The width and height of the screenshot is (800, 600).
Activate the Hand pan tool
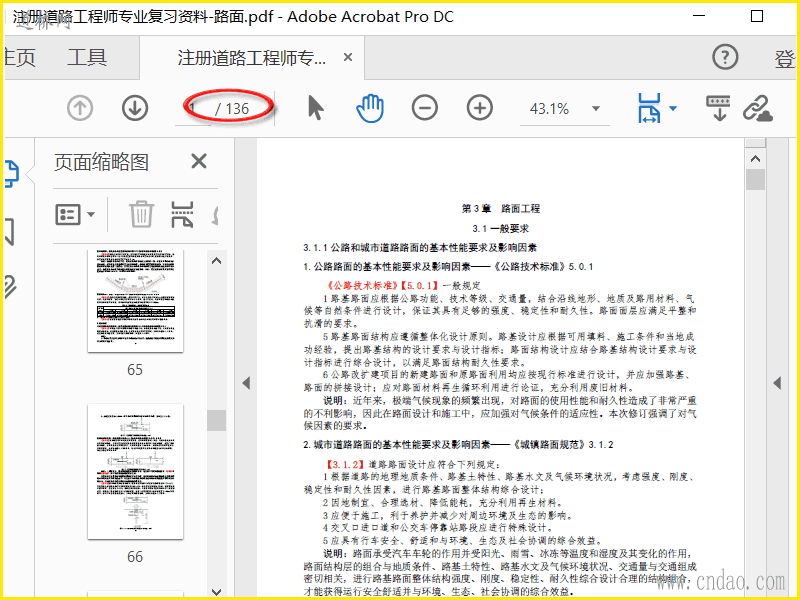[x=370, y=108]
